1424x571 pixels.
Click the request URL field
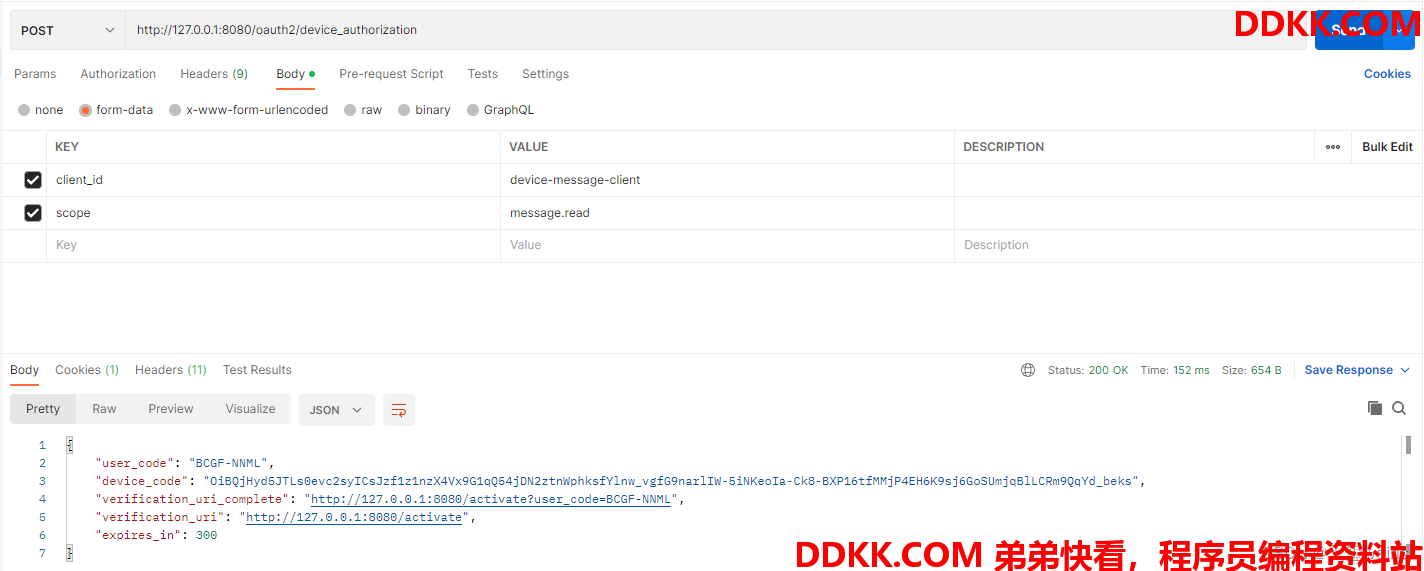(x=716, y=30)
